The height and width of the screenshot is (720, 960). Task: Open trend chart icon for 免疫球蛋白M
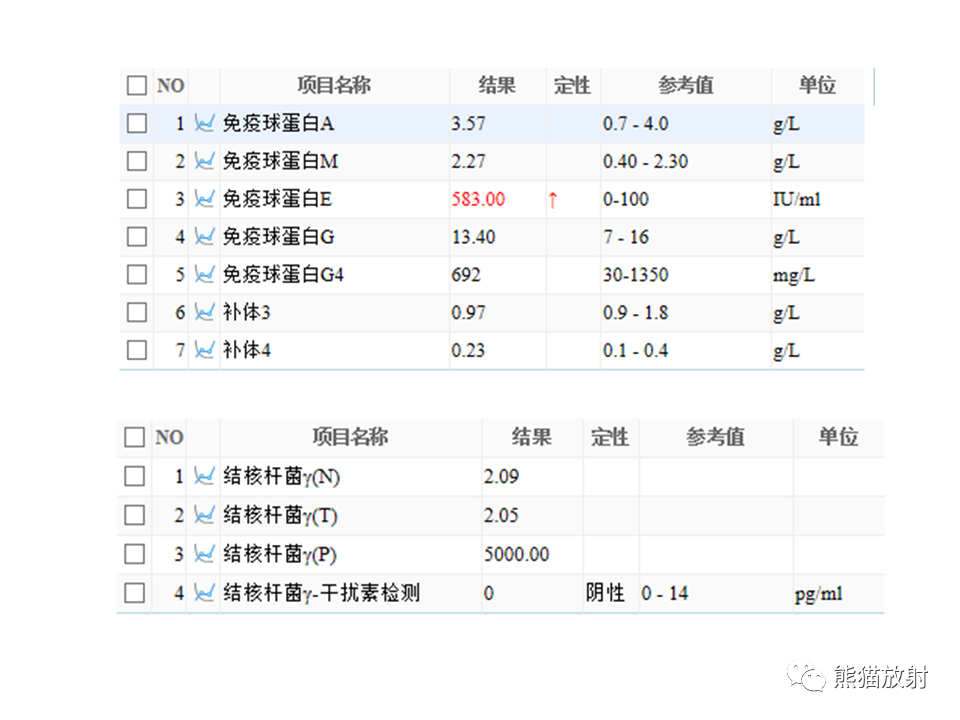[x=204, y=162]
